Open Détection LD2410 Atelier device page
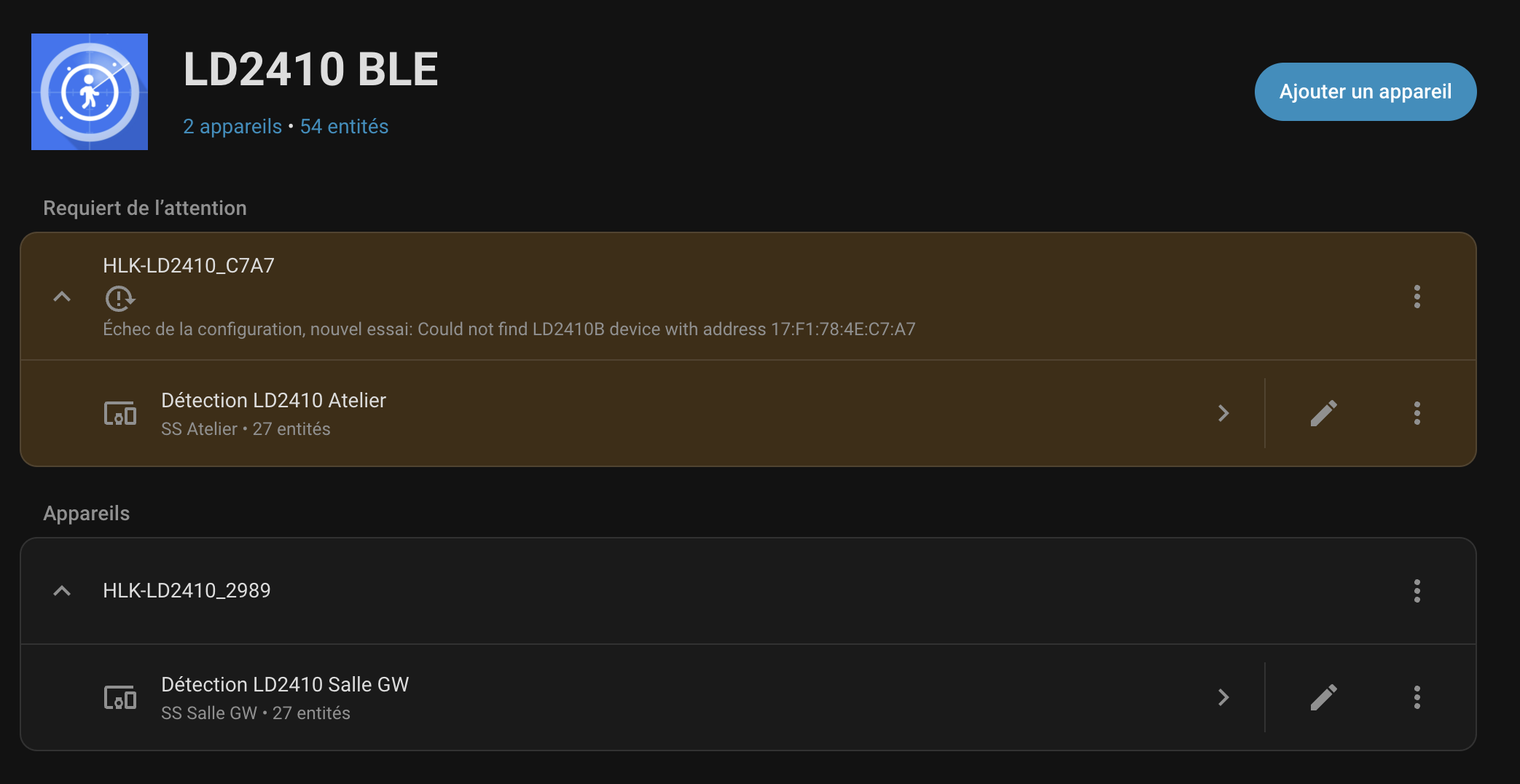Image resolution: width=1520 pixels, height=784 pixels. (273, 401)
